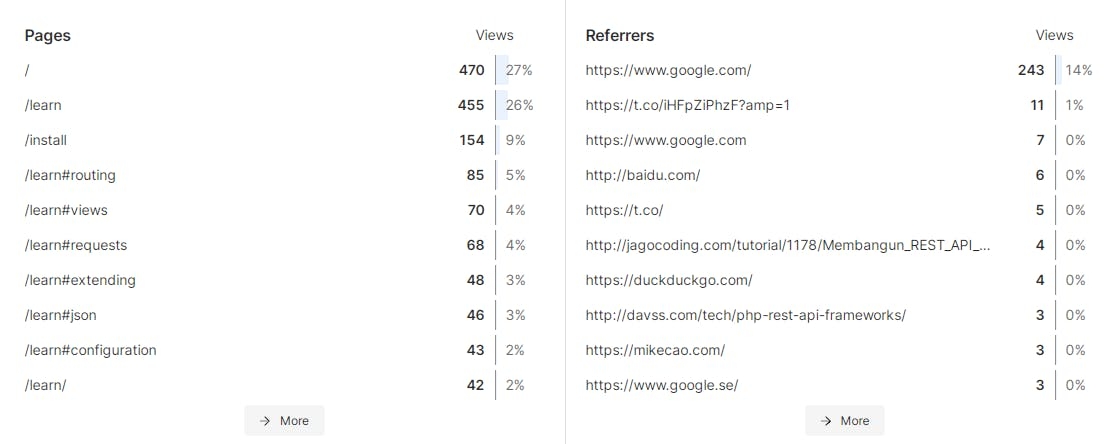Open the jagocoding.com tutorial referrer link
The image size is (1111, 444).
(788, 245)
